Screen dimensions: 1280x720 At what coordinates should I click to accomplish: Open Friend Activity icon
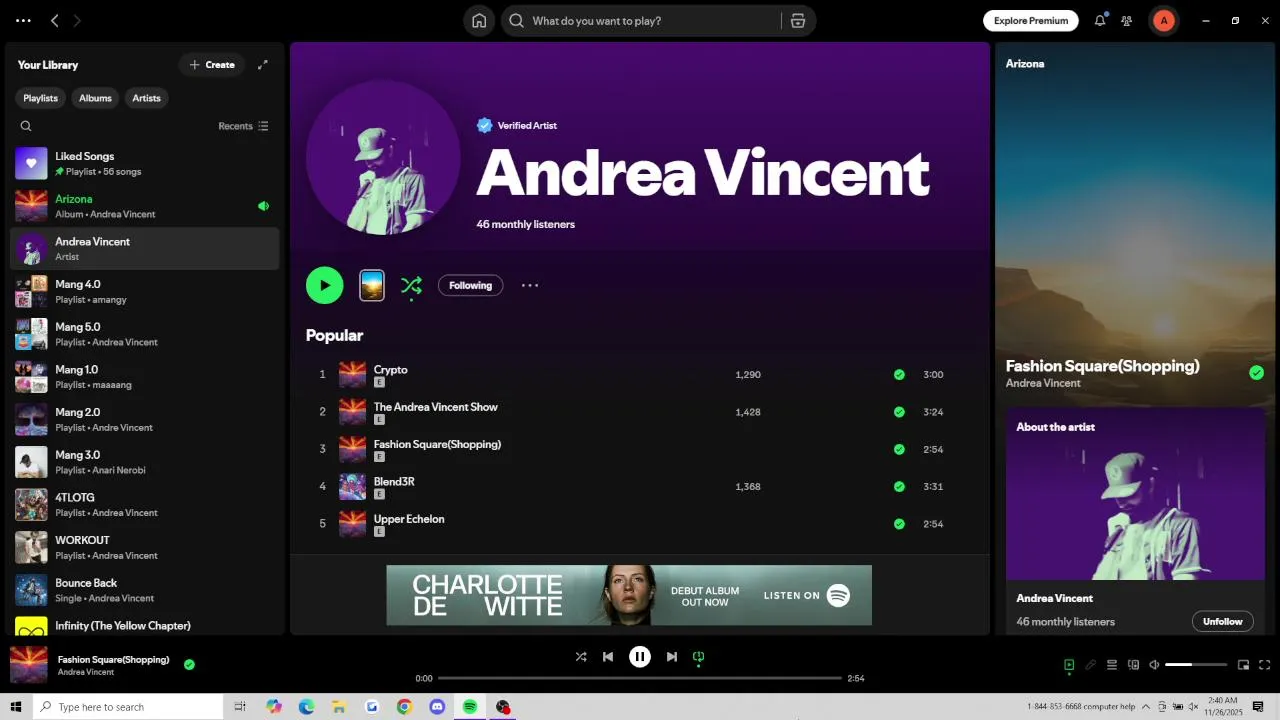coord(1127,20)
